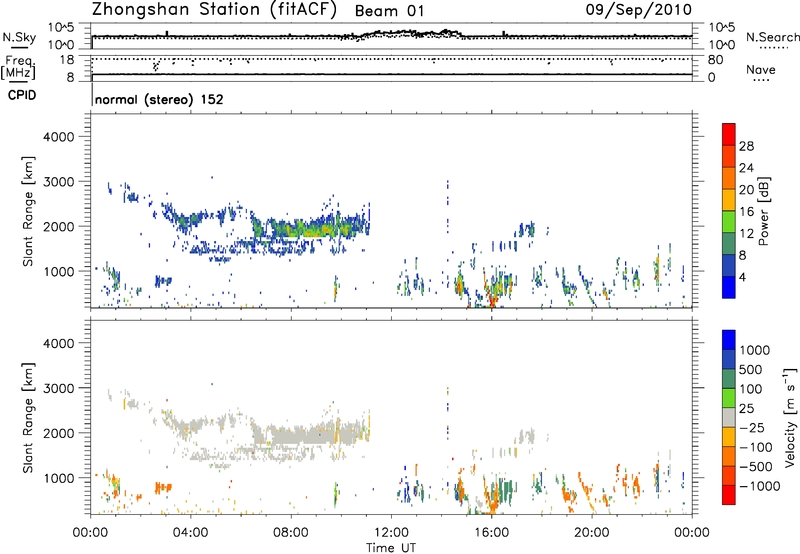800x554 pixels.
Task: Select the "20:00" time tick label
Action: tap(591, 533)
